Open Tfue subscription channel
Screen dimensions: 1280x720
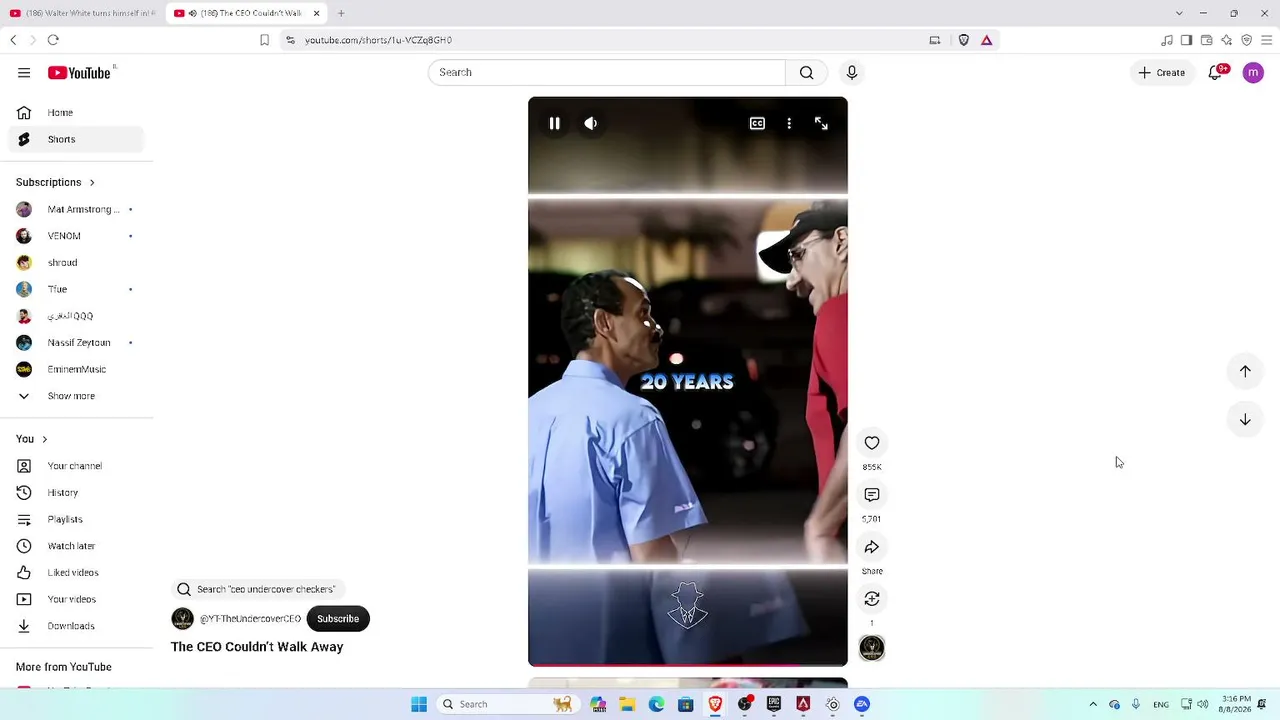(x=76, y=289)
